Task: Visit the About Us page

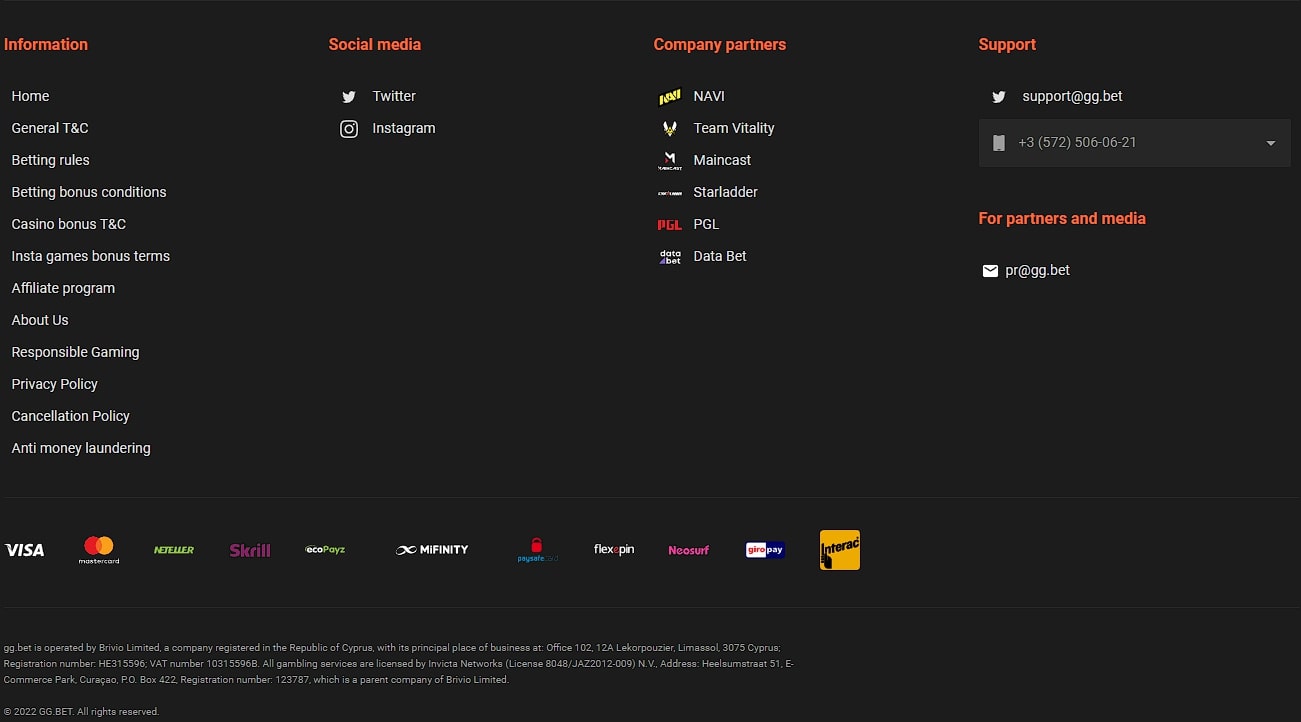Action: [x=40, y=321]
